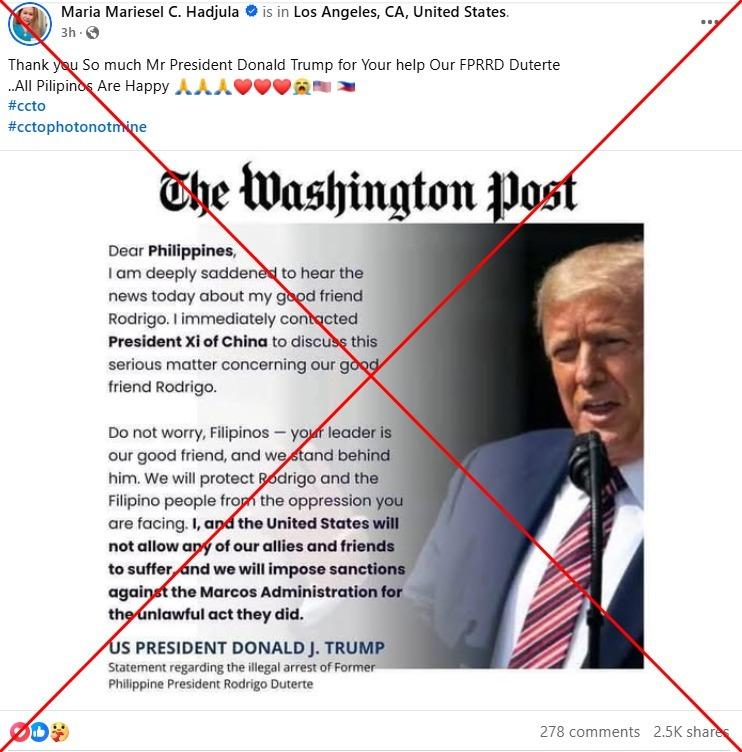This screenshot has height=752, width=742.
Task: Click the blue verified badge beside the name
Action: (251, 12)
